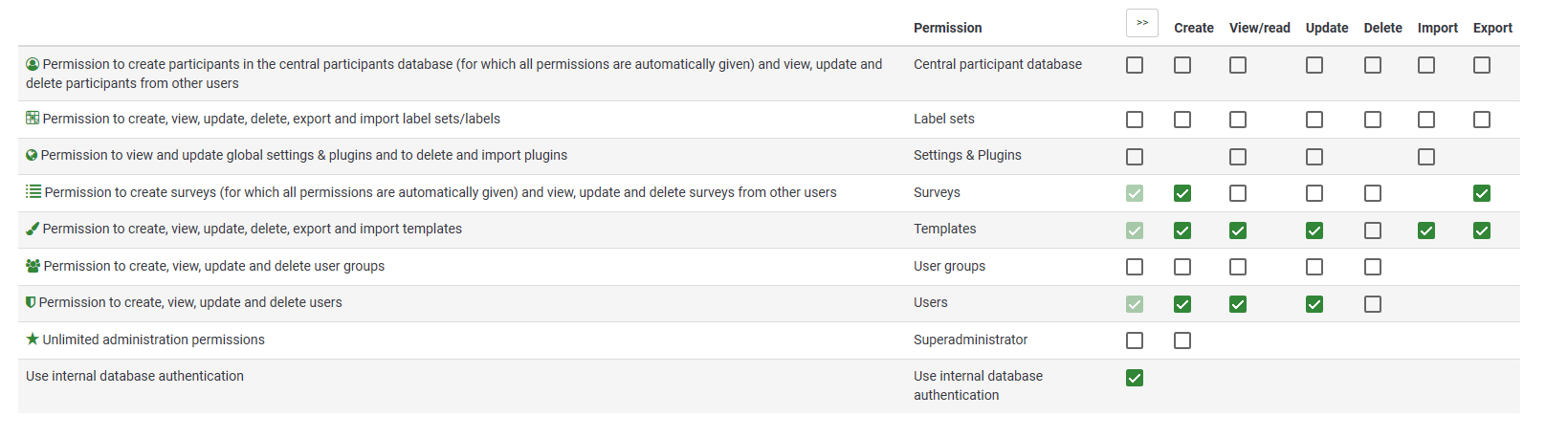Check Update permission for Settings & Plugins
The height and width of the screenshot is (439, 1568).
[1314, 157]
